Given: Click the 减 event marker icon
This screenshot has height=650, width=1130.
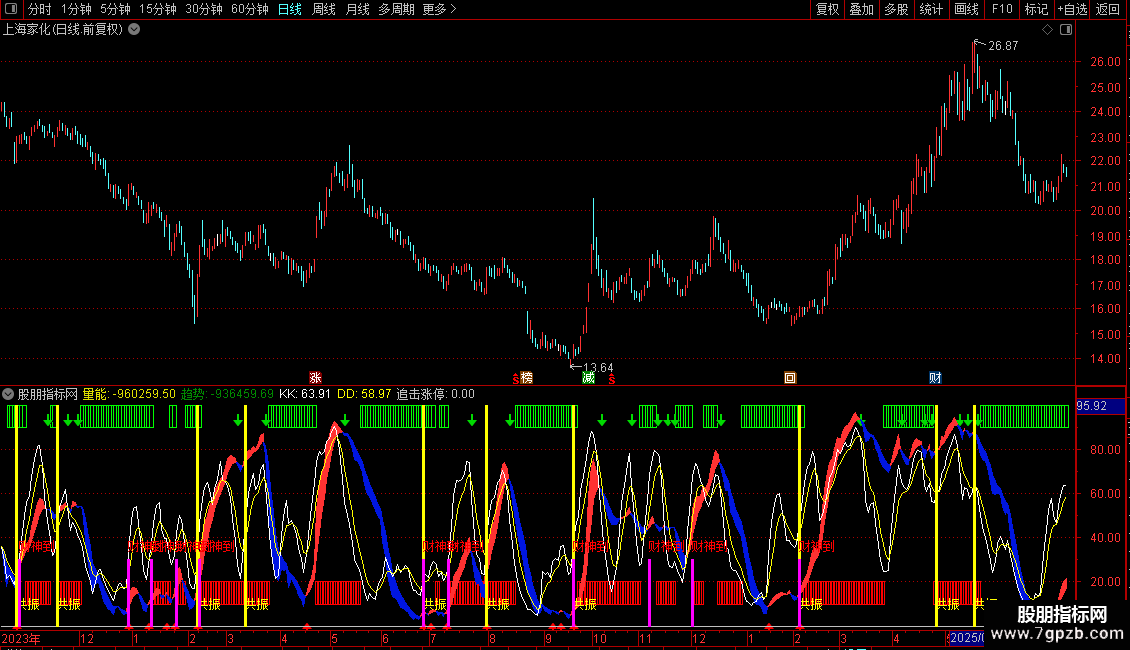Looking at the screenshot, I should [589, 378].
